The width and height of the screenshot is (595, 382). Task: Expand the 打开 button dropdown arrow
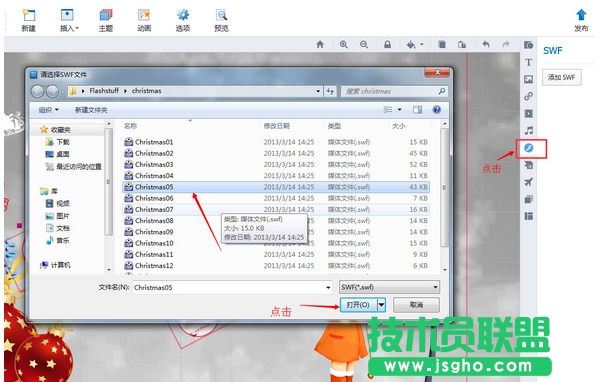pyautogui.click(x=381, y=305)
